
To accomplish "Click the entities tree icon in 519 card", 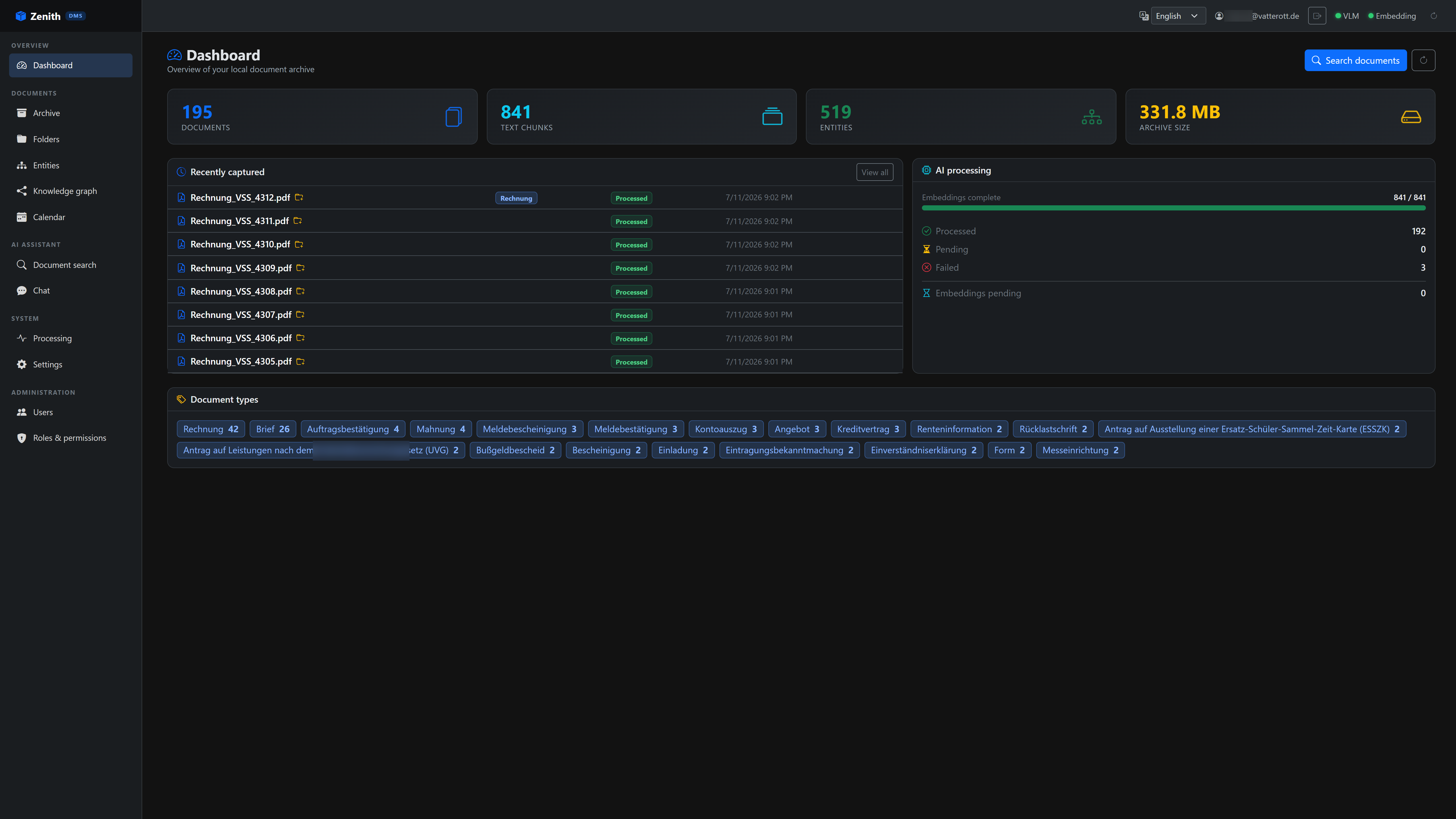I will point(1091,117).
